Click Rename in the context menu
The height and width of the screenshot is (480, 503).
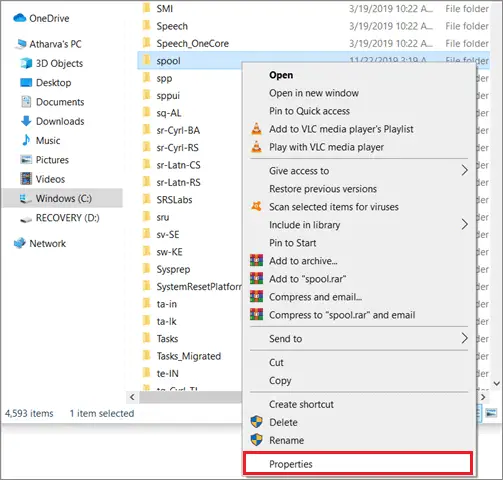pyautogui.click(x=286, y=440)
